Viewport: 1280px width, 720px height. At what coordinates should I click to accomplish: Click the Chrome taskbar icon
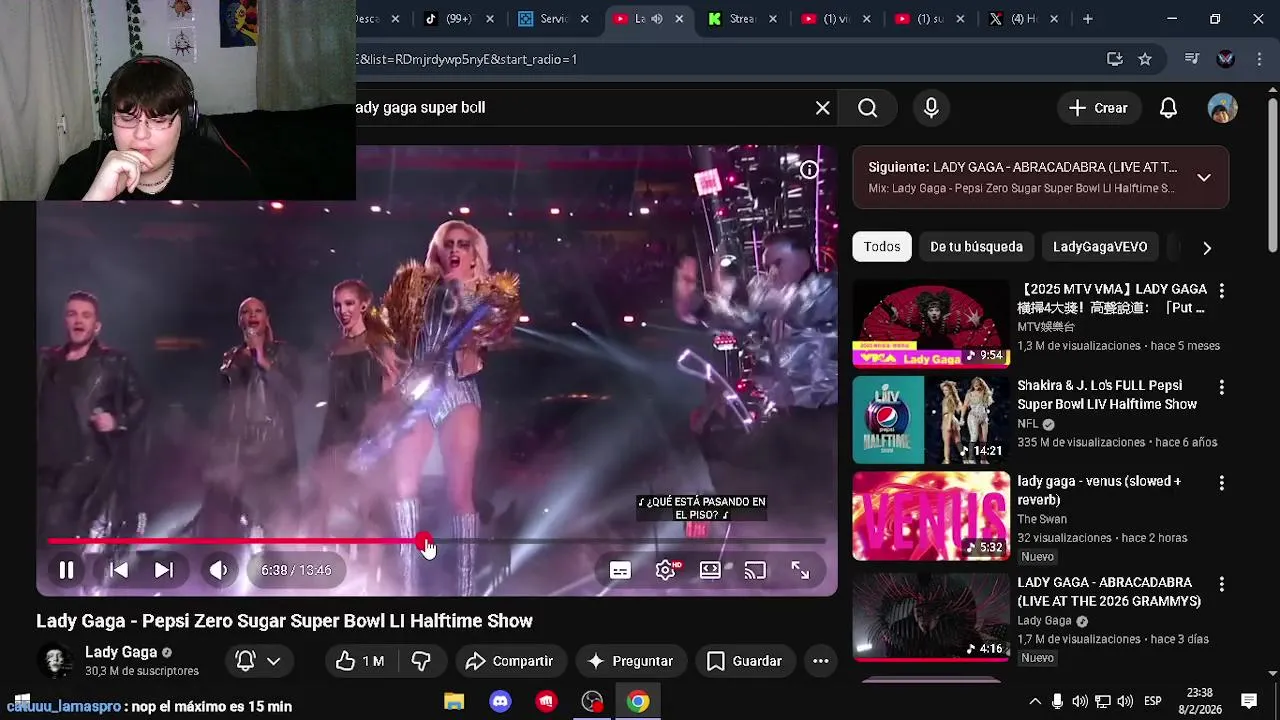(x=638, y=702)
